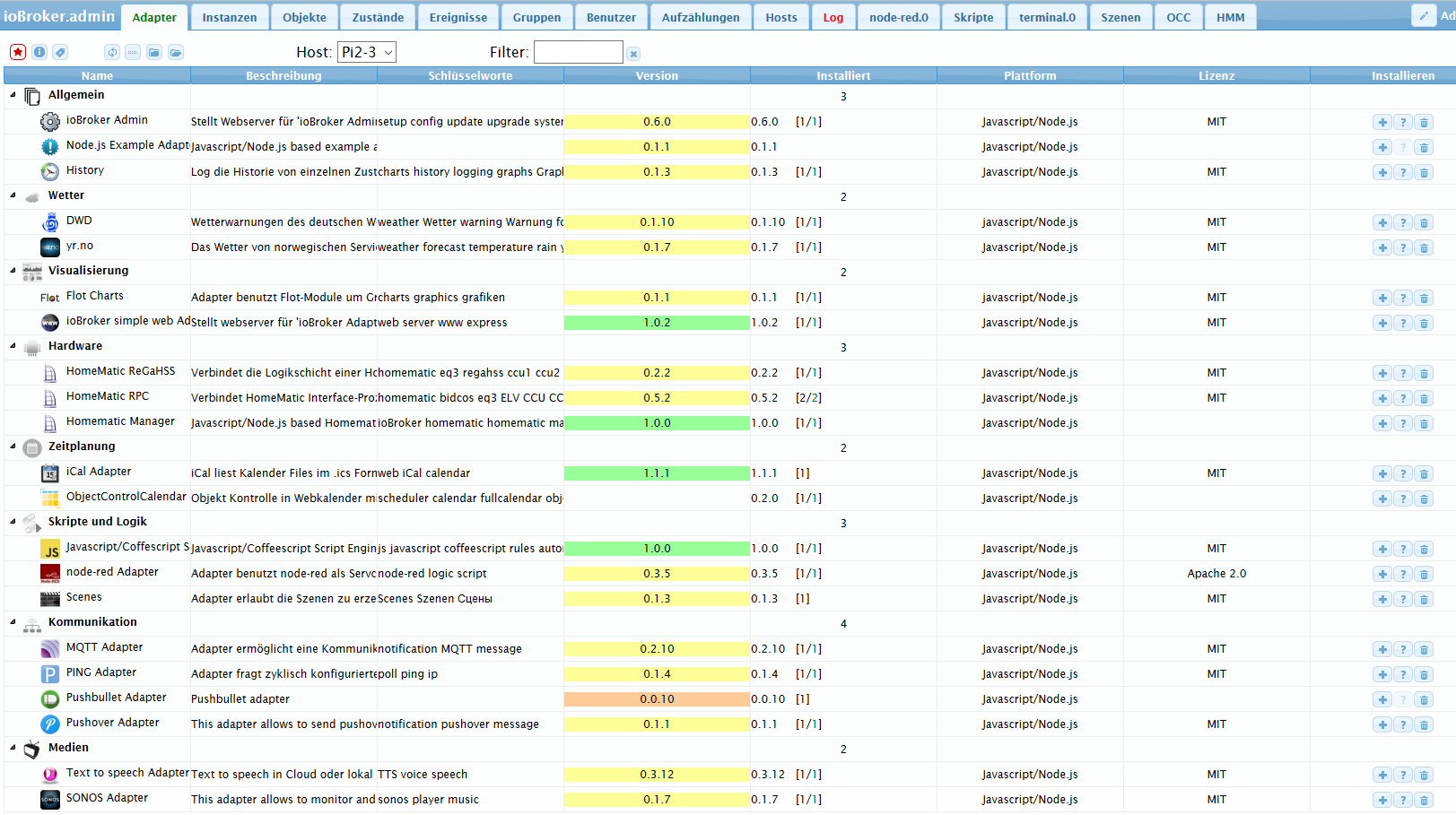Add instance of Flot Charts adapter

click(x=1382, y=298)
